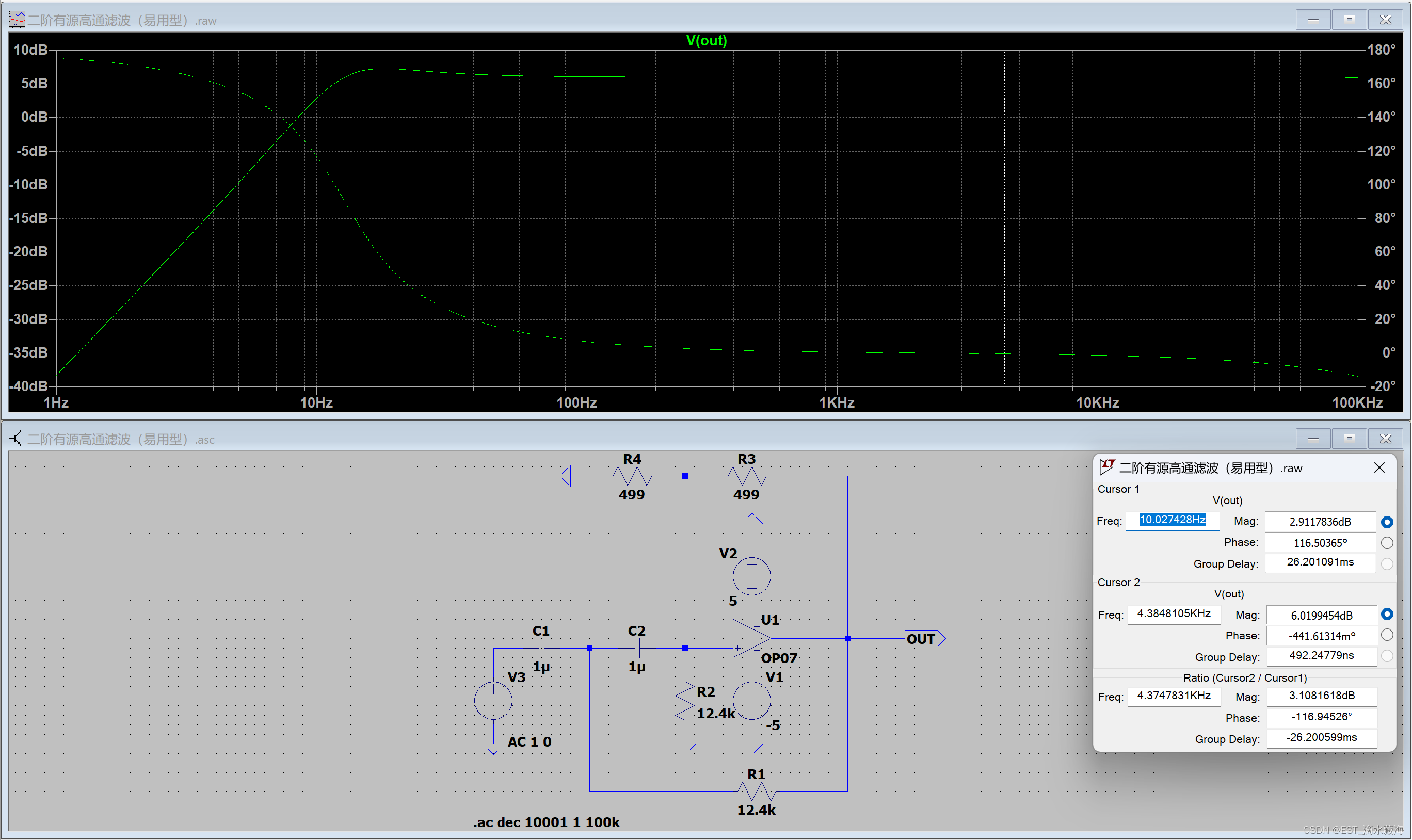
Task: Select voltage source V2 symbol
Action: [752, 576]
